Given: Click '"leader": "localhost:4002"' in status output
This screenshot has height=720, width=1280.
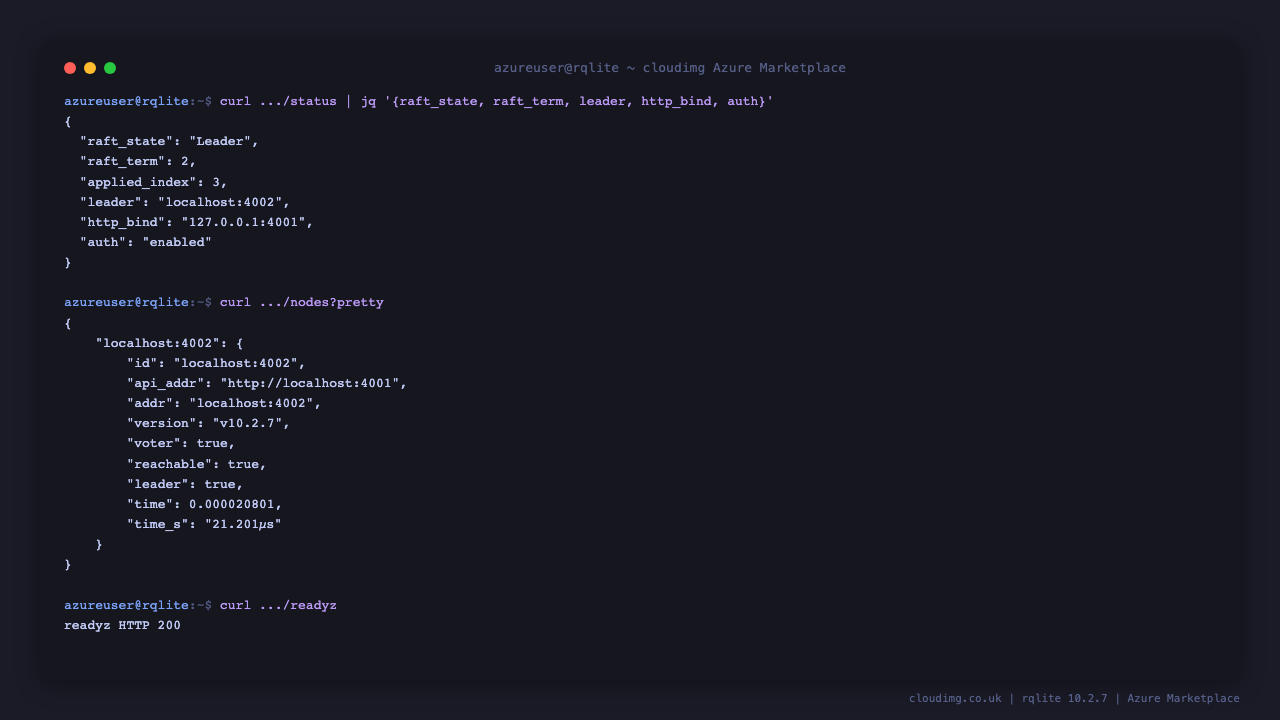Looking at the screenshot, I should (185, 202).
